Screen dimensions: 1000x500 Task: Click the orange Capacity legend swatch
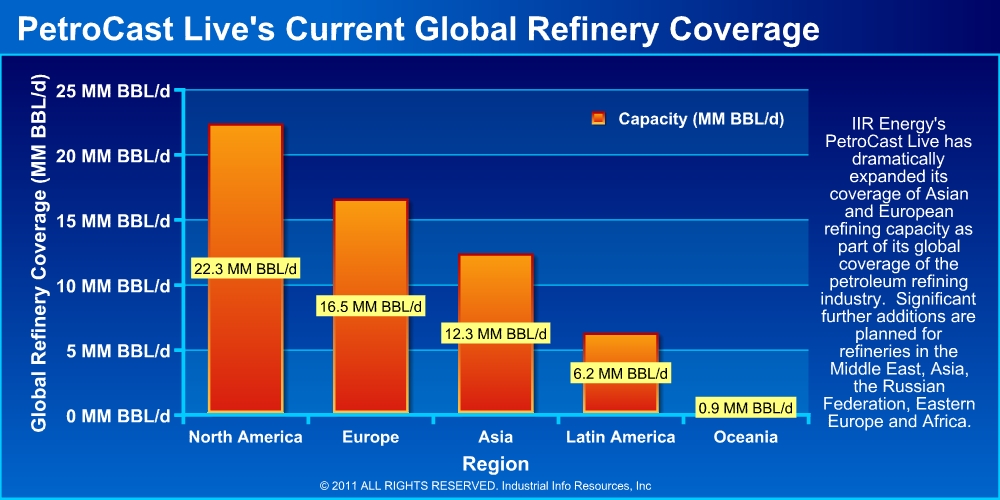(599, 119)
